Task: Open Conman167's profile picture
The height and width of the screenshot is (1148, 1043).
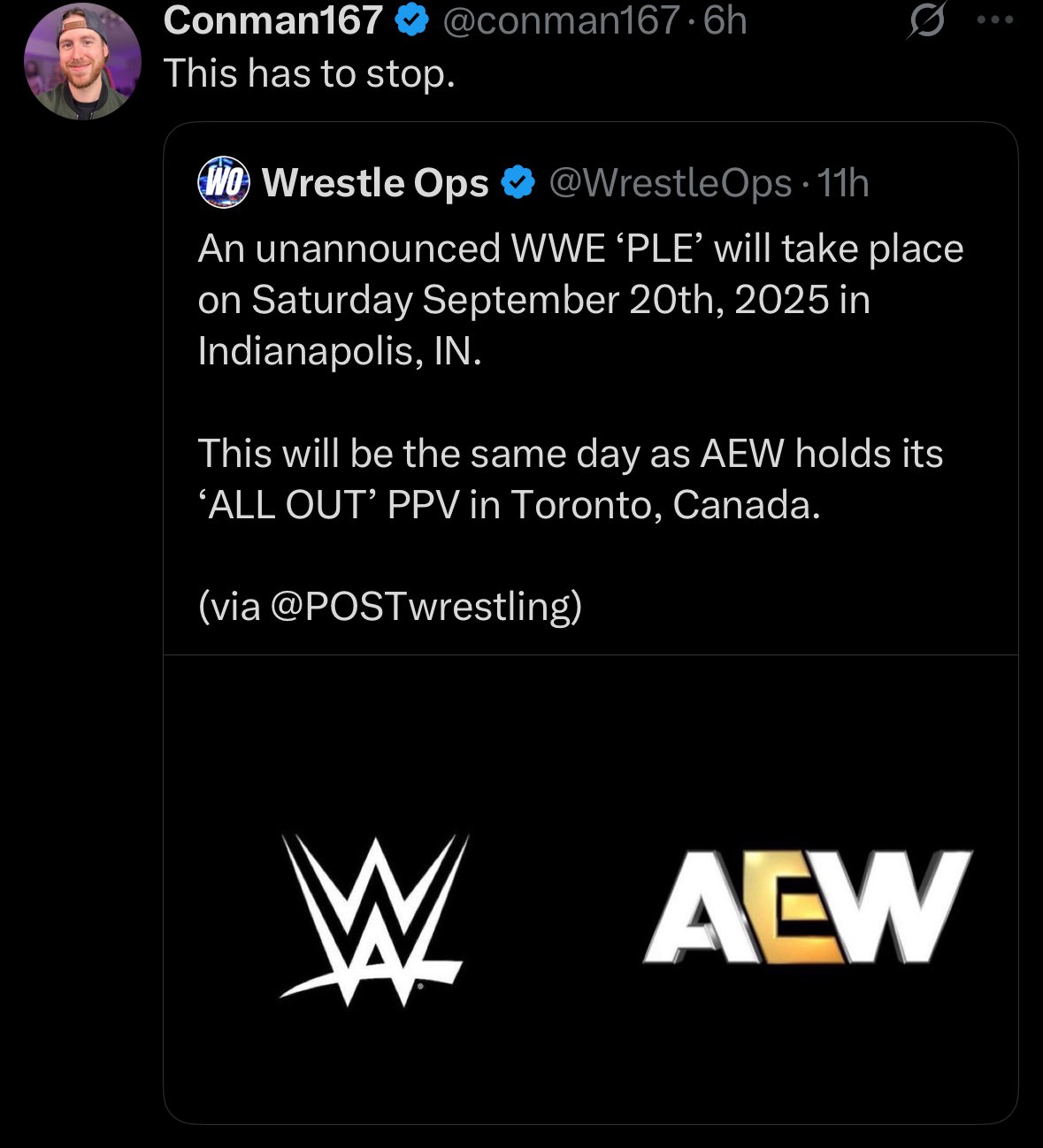Action: click(81, 62)
